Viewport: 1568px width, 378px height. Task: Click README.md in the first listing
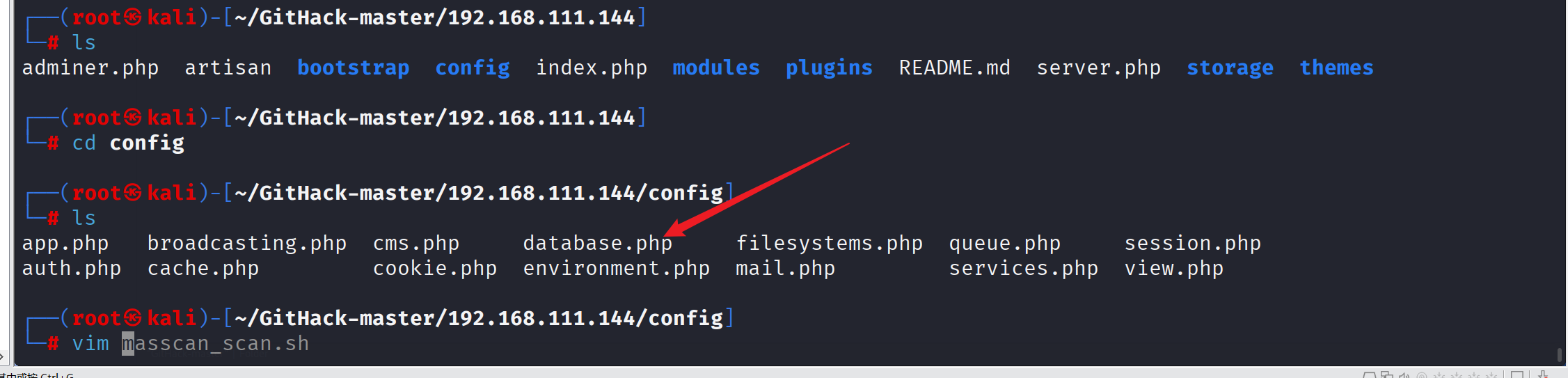(954, 68)
